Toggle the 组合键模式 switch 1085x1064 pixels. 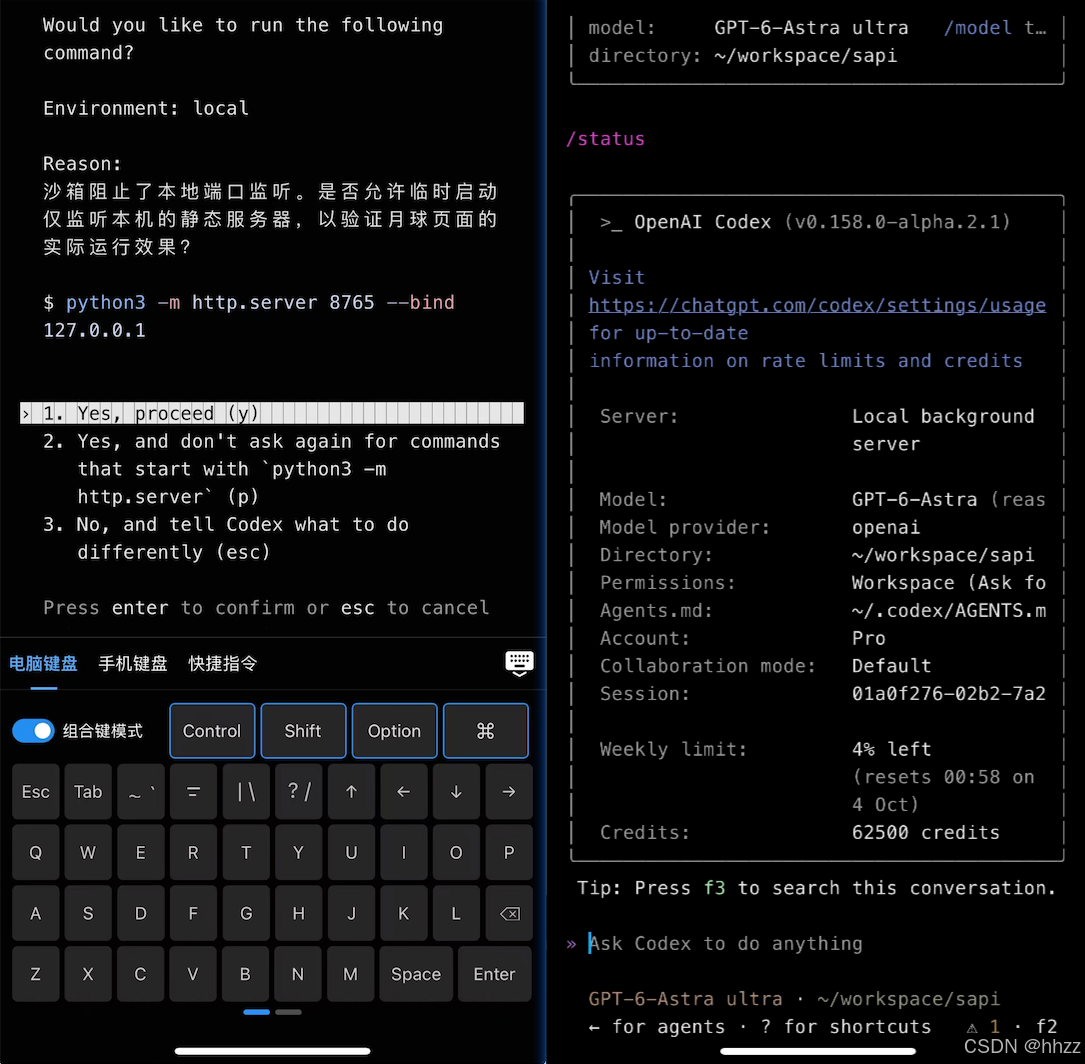pos(33,731)
